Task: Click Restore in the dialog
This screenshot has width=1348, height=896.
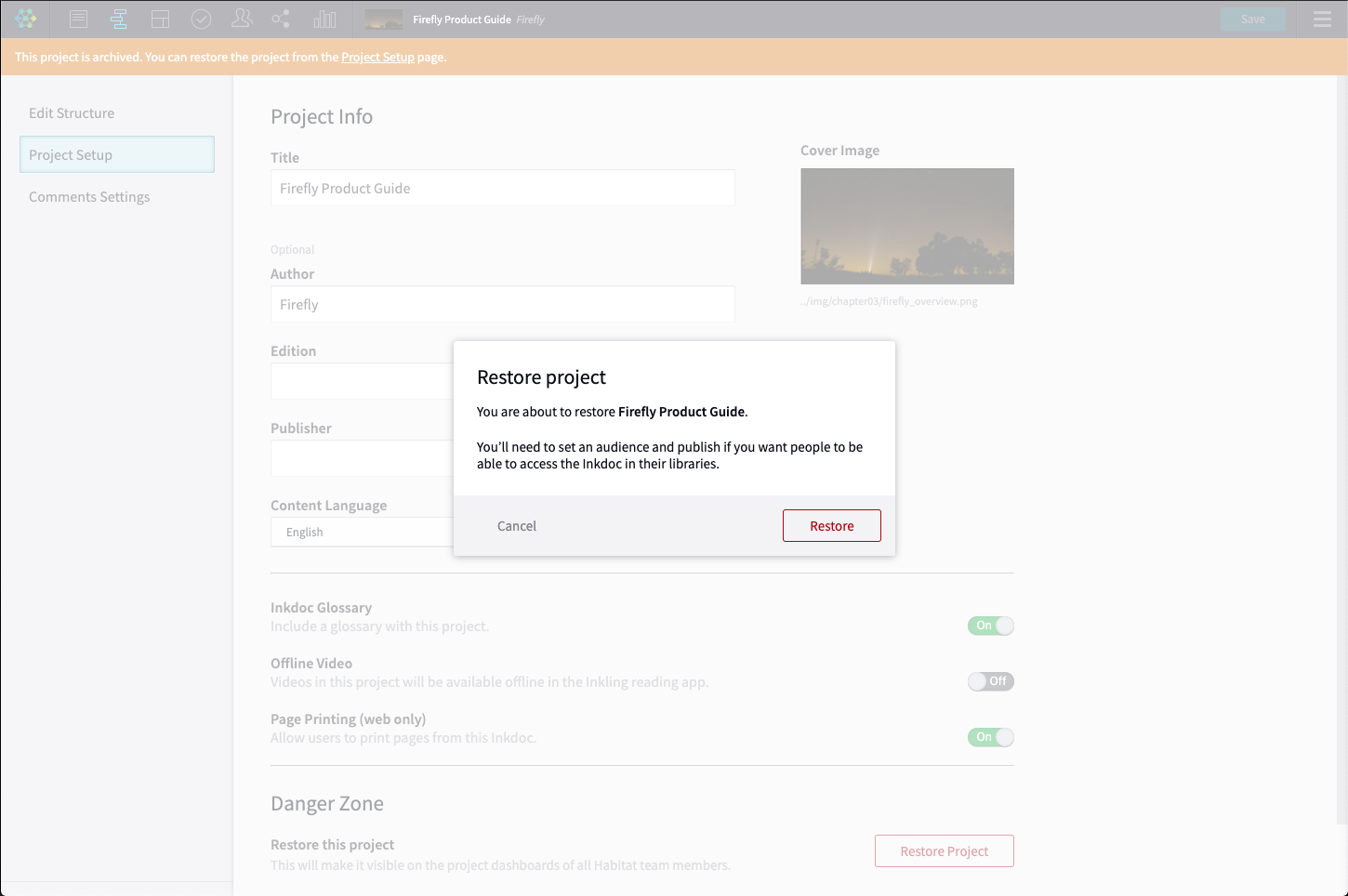Action: [x=831, y=525]
